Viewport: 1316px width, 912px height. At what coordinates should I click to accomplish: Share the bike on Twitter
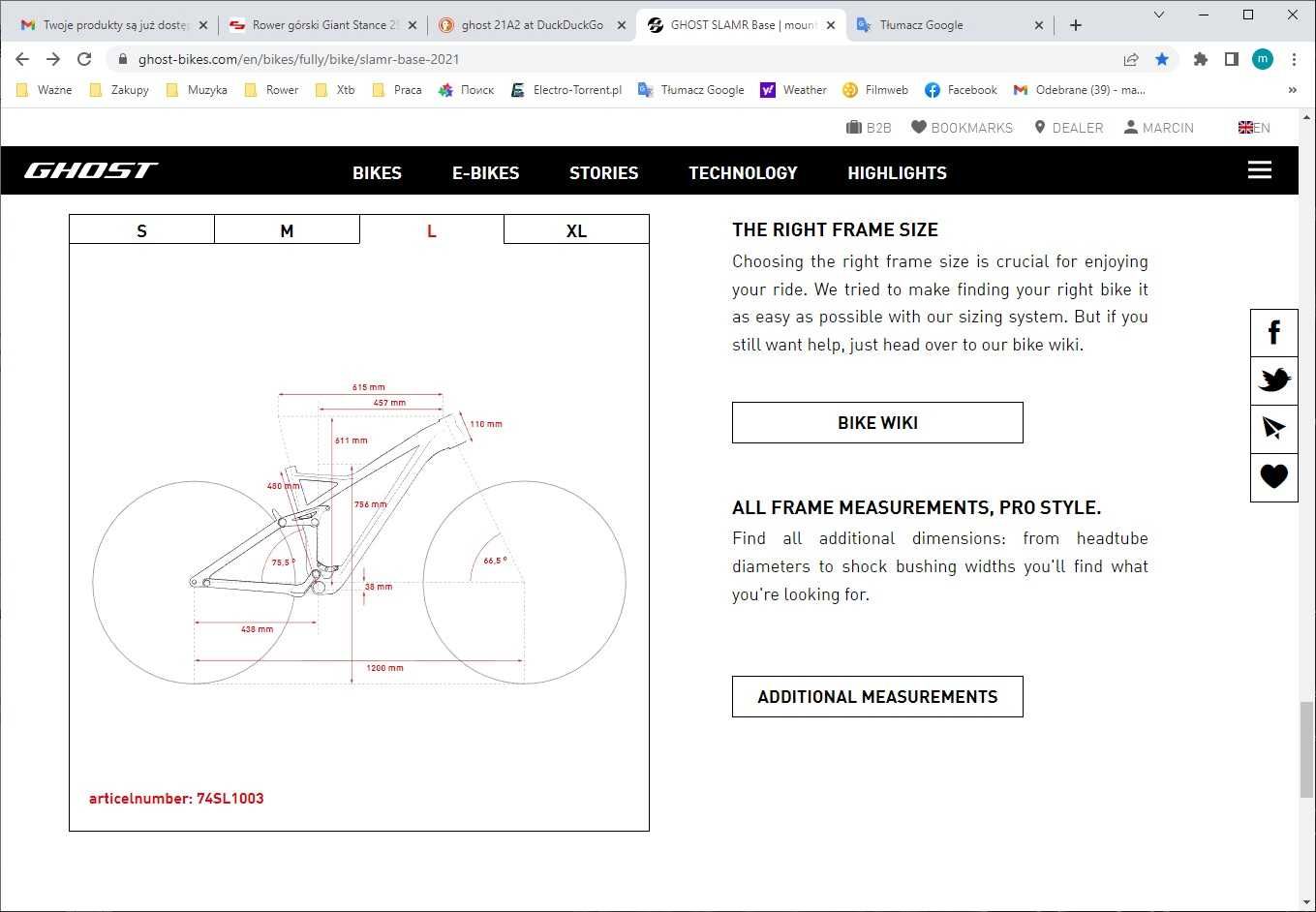(x=1274, y=380)
